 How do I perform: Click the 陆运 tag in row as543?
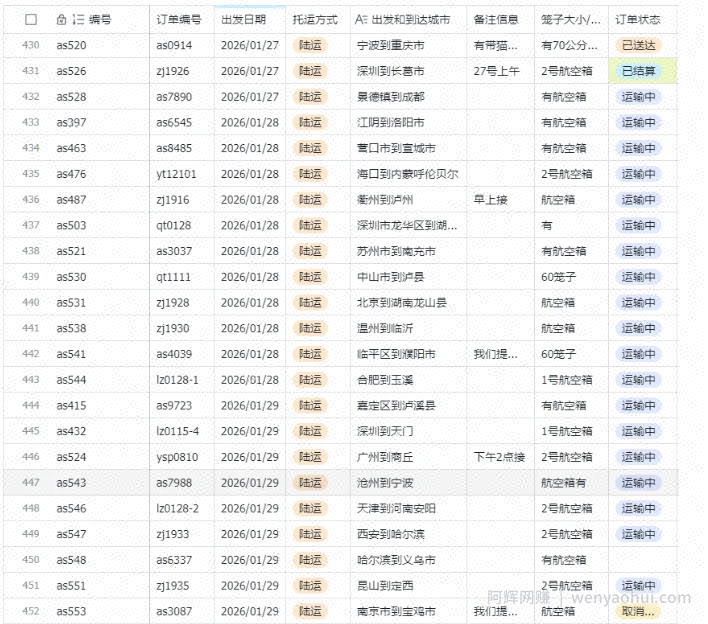coord(310,483)
